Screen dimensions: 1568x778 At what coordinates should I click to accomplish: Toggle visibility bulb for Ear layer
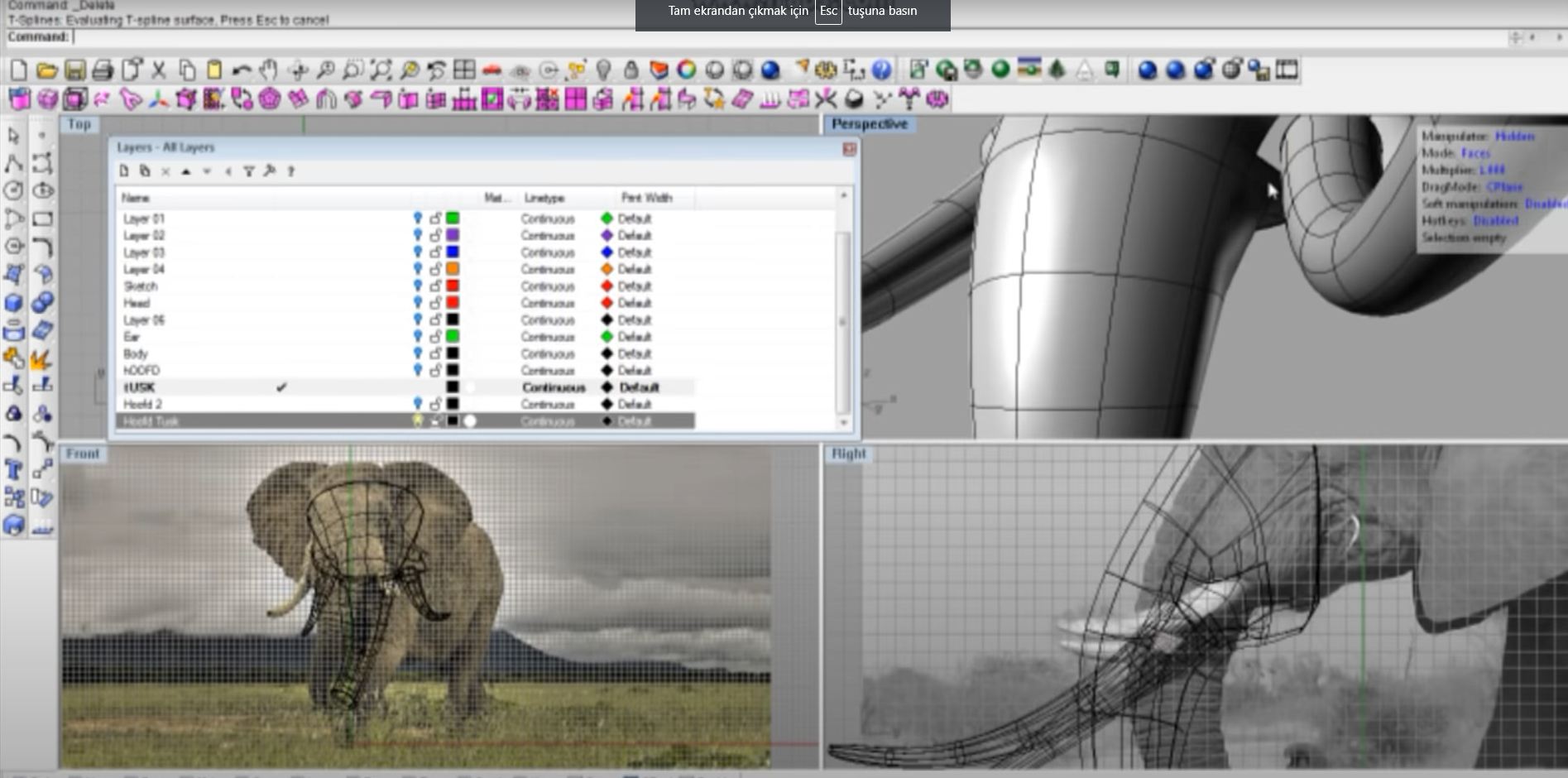pos(418,337)
